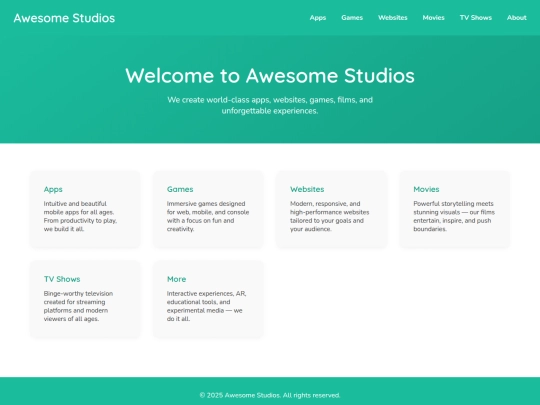This screenshot has width=540, height=405.
Task: Click the Welcome to Awesome Studios heading
Action: tap(270, 75)
